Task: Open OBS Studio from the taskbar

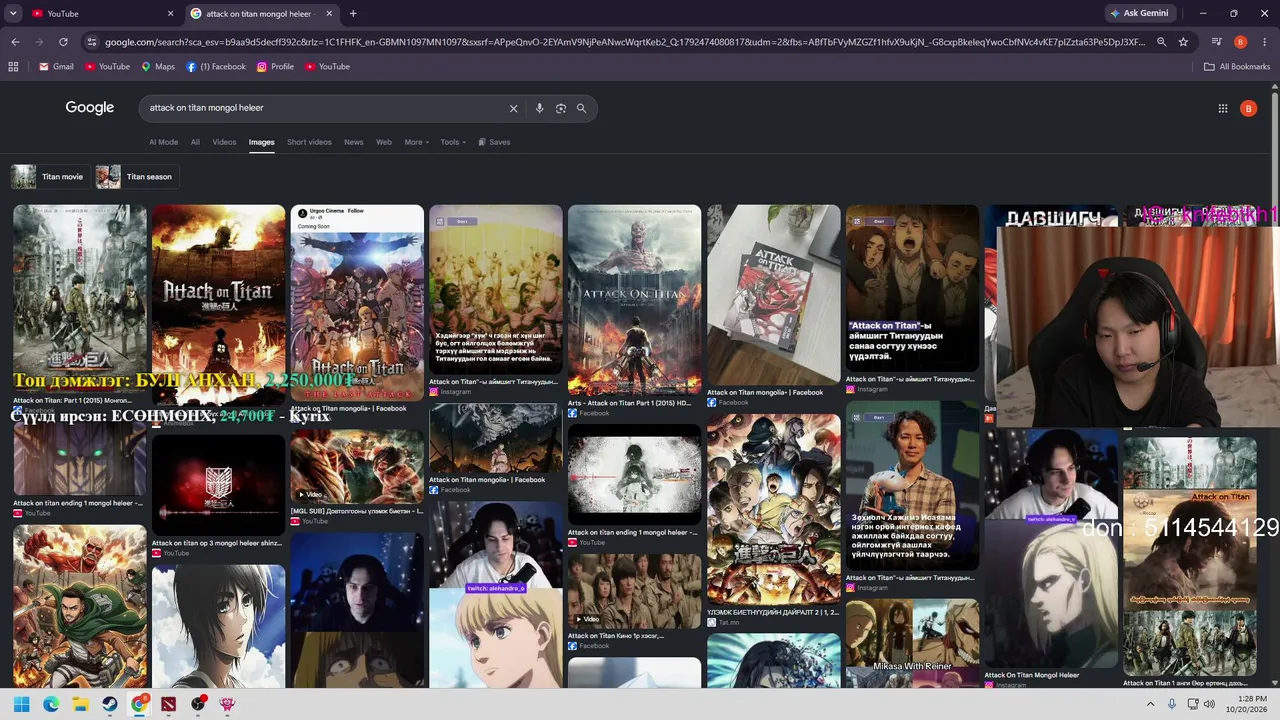Action: [198, 704]
